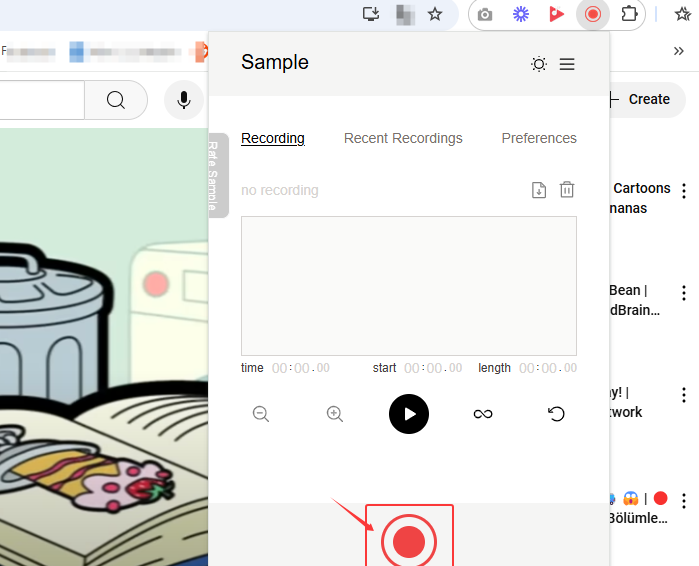Click the 'no recording' label
This screenshot has width=699, height=566.
[x=280, y=190]
